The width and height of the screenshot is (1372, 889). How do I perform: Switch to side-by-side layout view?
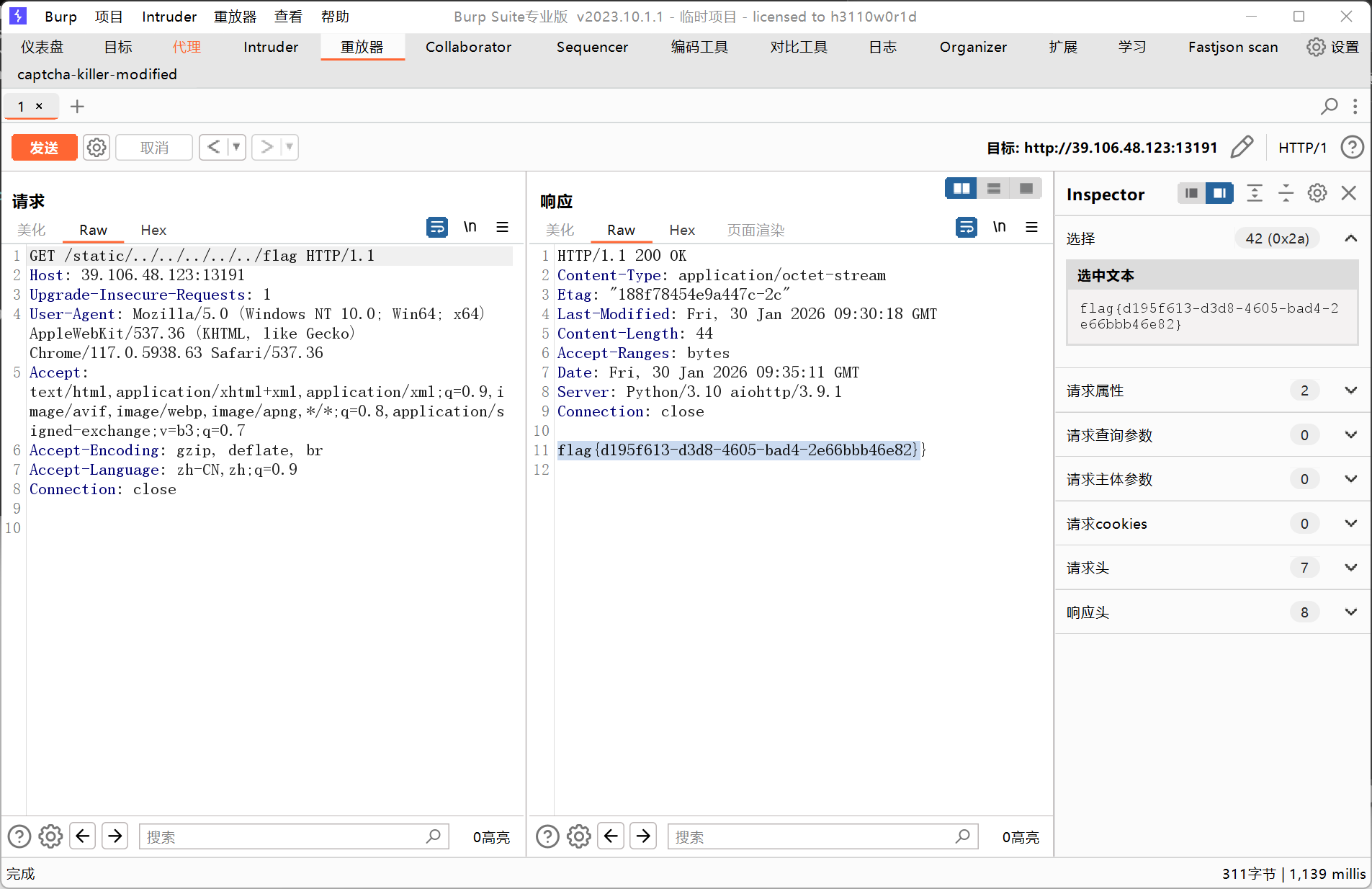[961, 188]
